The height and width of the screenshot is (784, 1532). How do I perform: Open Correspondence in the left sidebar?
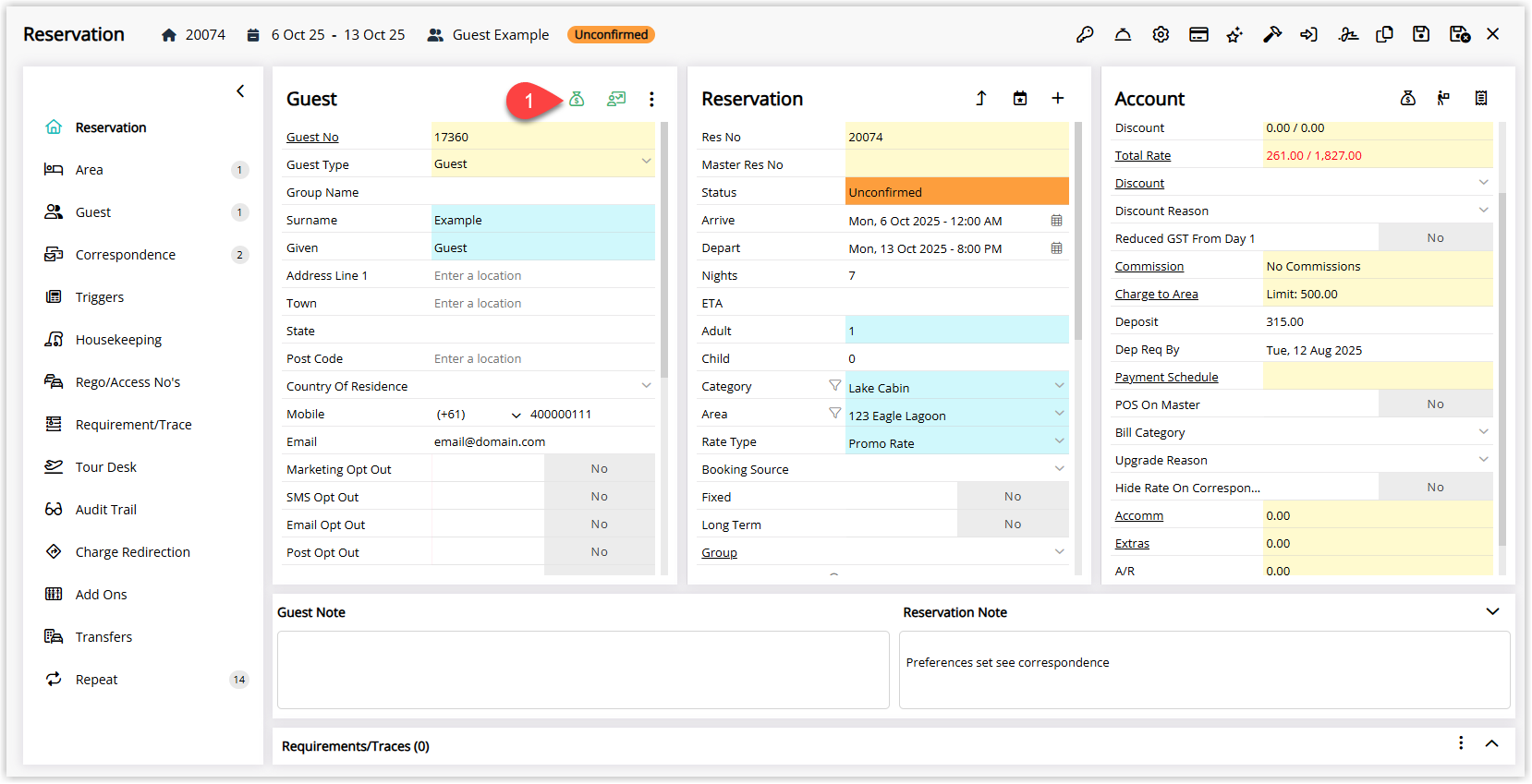click(x=126, y=255)
